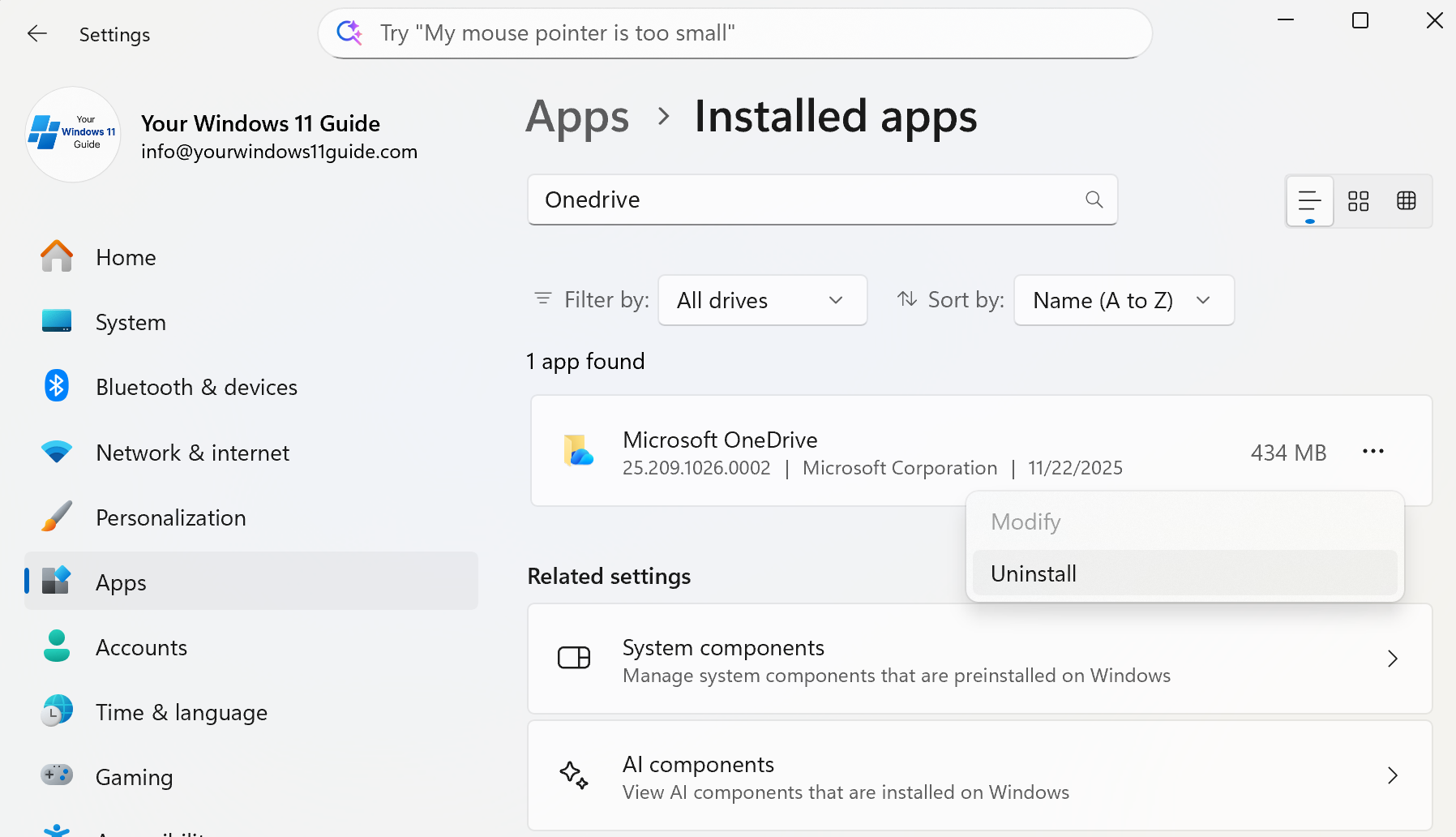
Task: Open Time & language settings
Action: 182,711
